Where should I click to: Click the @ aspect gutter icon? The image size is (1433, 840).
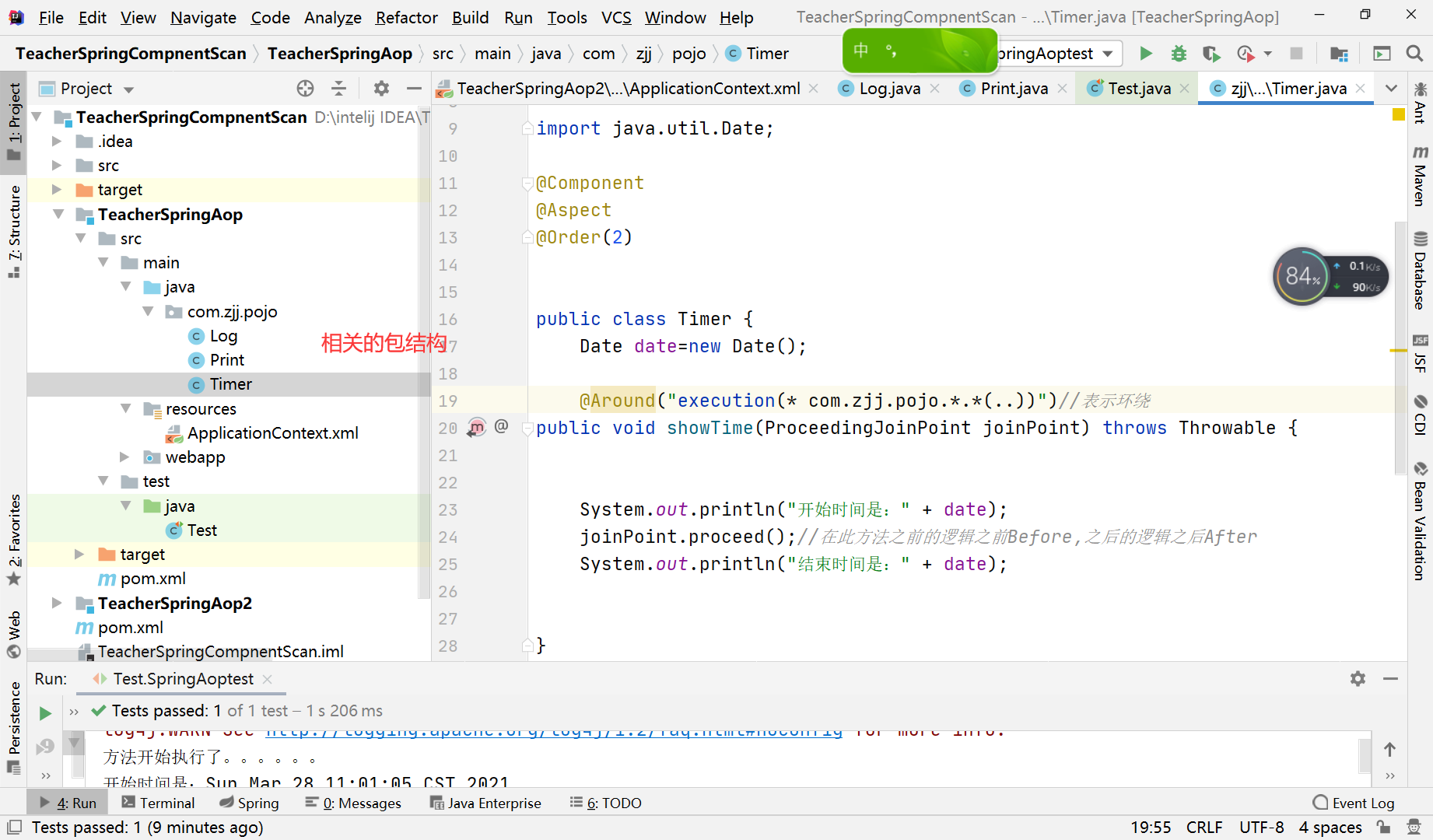coord(502,426)
